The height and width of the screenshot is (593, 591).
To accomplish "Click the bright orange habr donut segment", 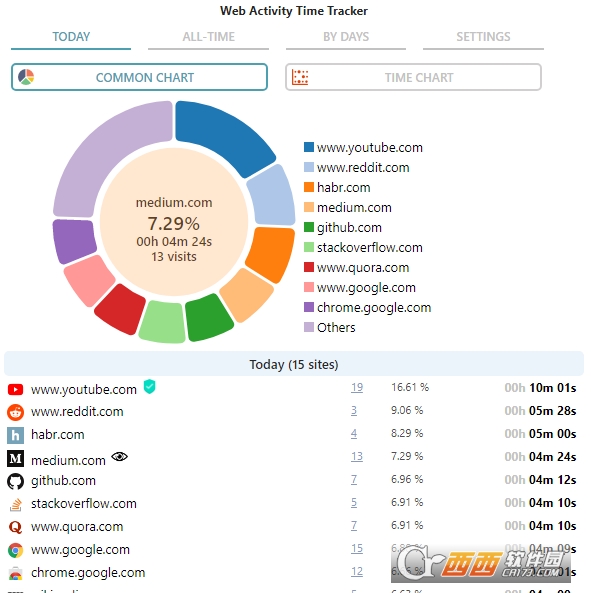I will [272, 253].
